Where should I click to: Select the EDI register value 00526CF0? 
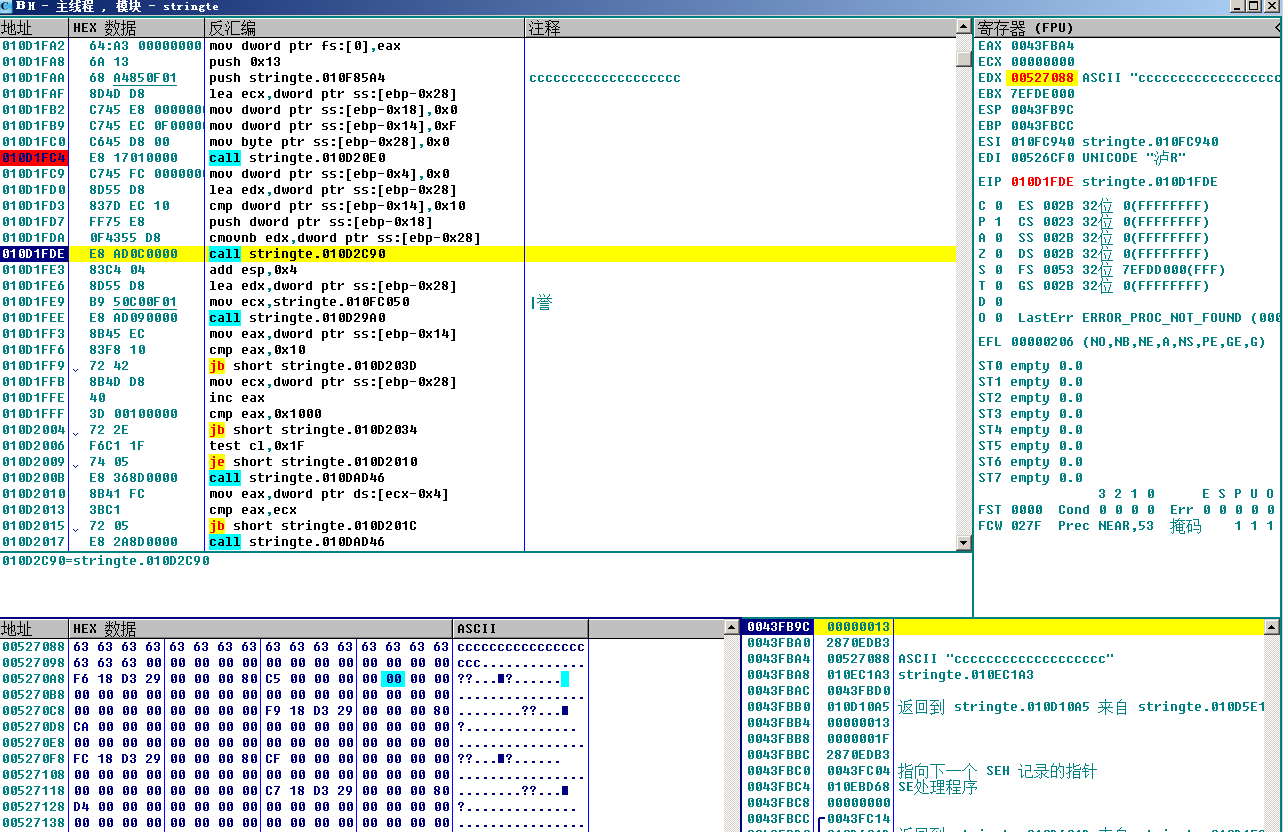pyautogui.click(x=1042, y=158)
